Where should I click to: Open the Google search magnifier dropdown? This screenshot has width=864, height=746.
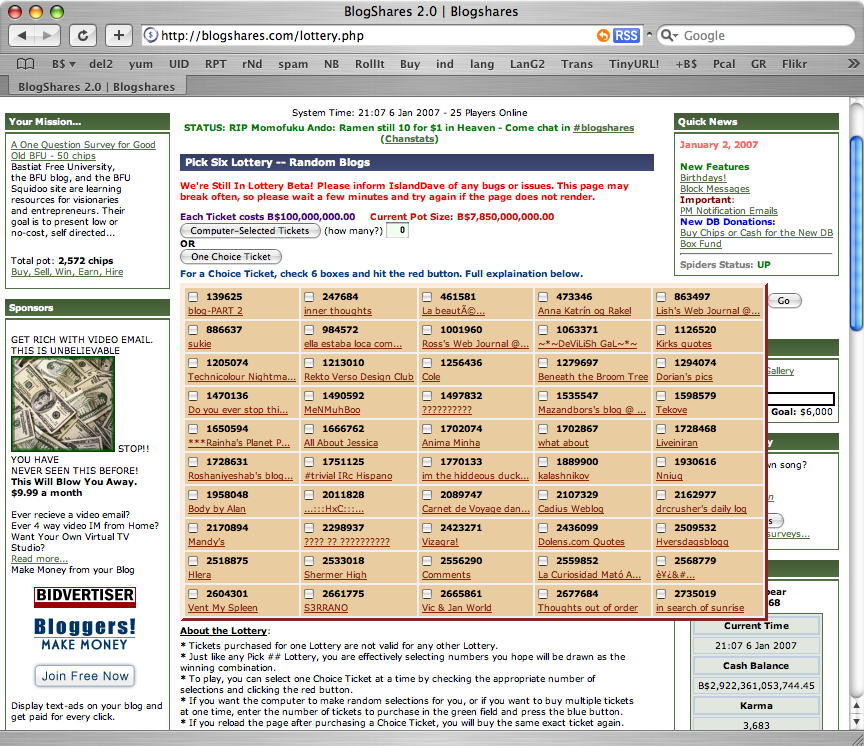[x=667, y=36]
